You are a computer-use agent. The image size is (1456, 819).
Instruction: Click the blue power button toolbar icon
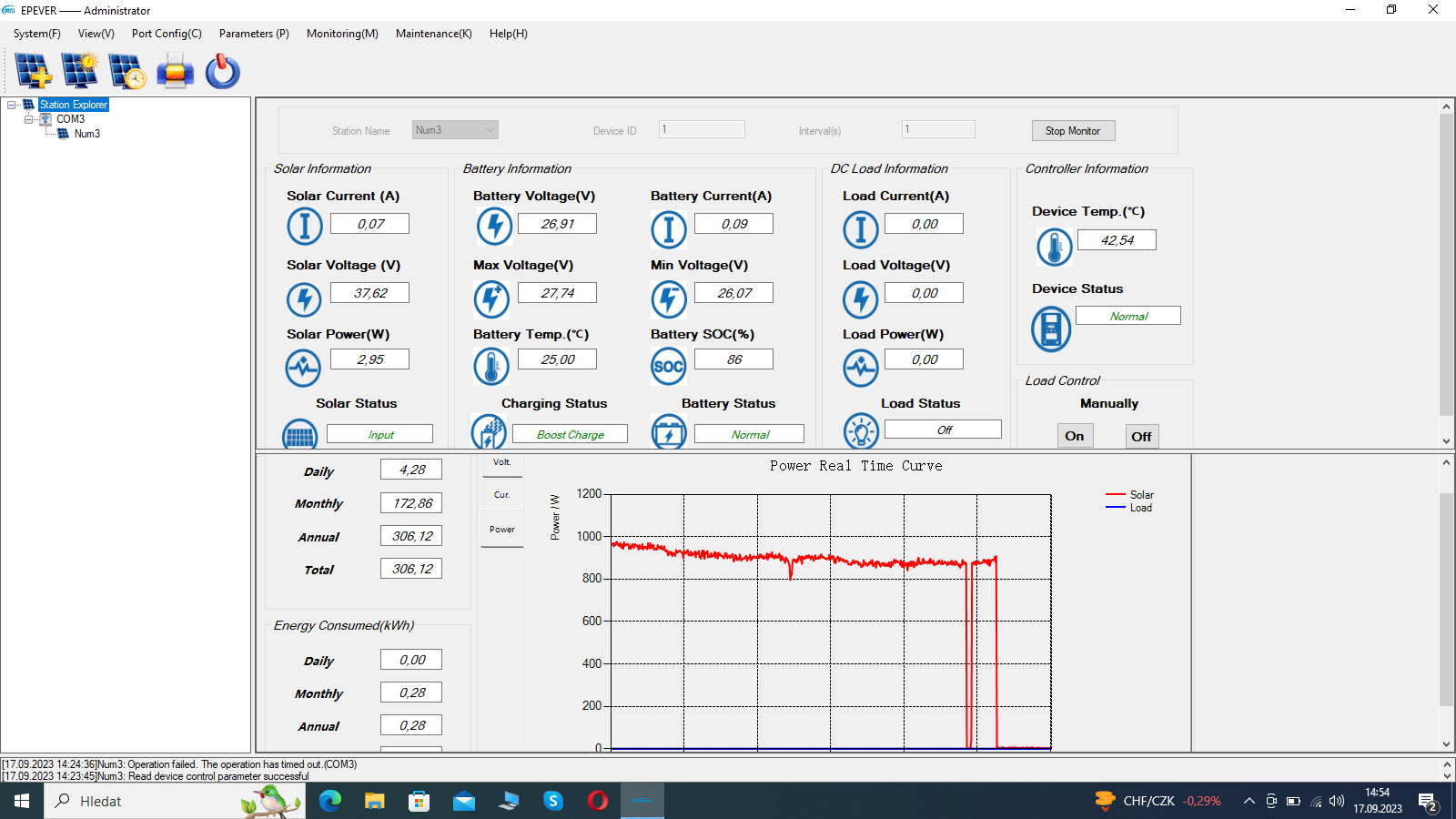[222, 71]
